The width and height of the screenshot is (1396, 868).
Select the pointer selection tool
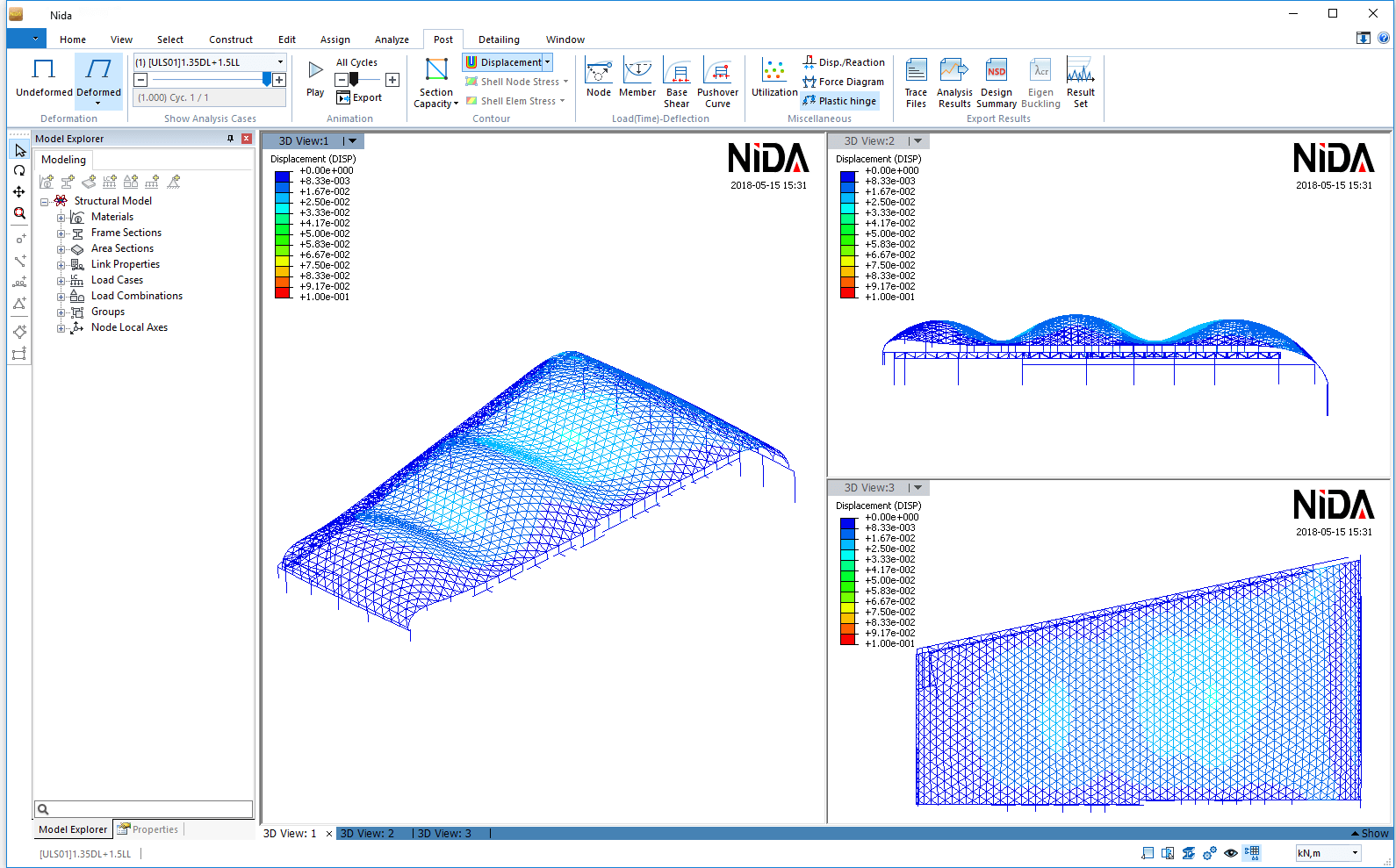coord(19,150)
